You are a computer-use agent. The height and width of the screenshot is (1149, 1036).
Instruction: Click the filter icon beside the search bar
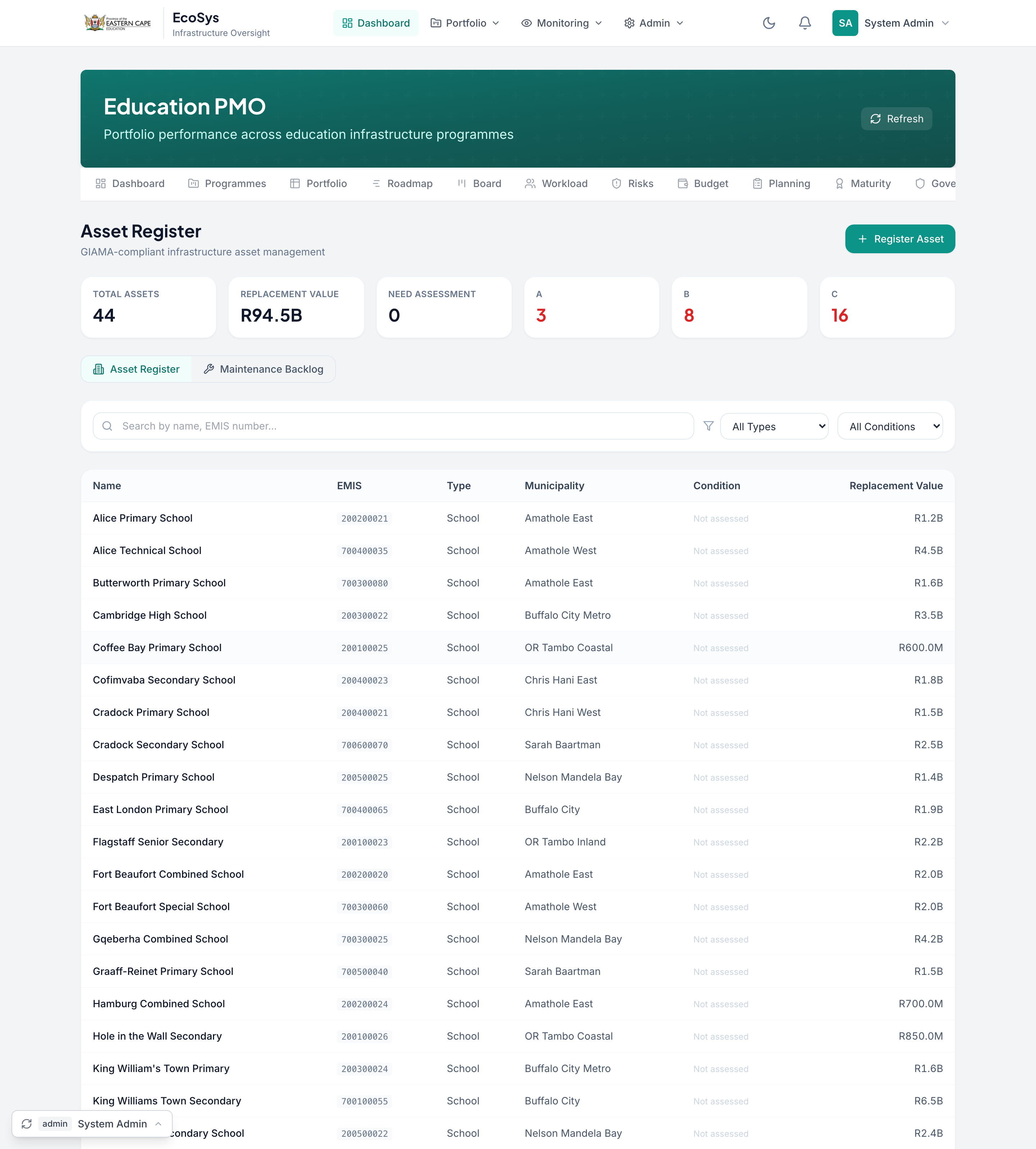click(x=708, y=425)
